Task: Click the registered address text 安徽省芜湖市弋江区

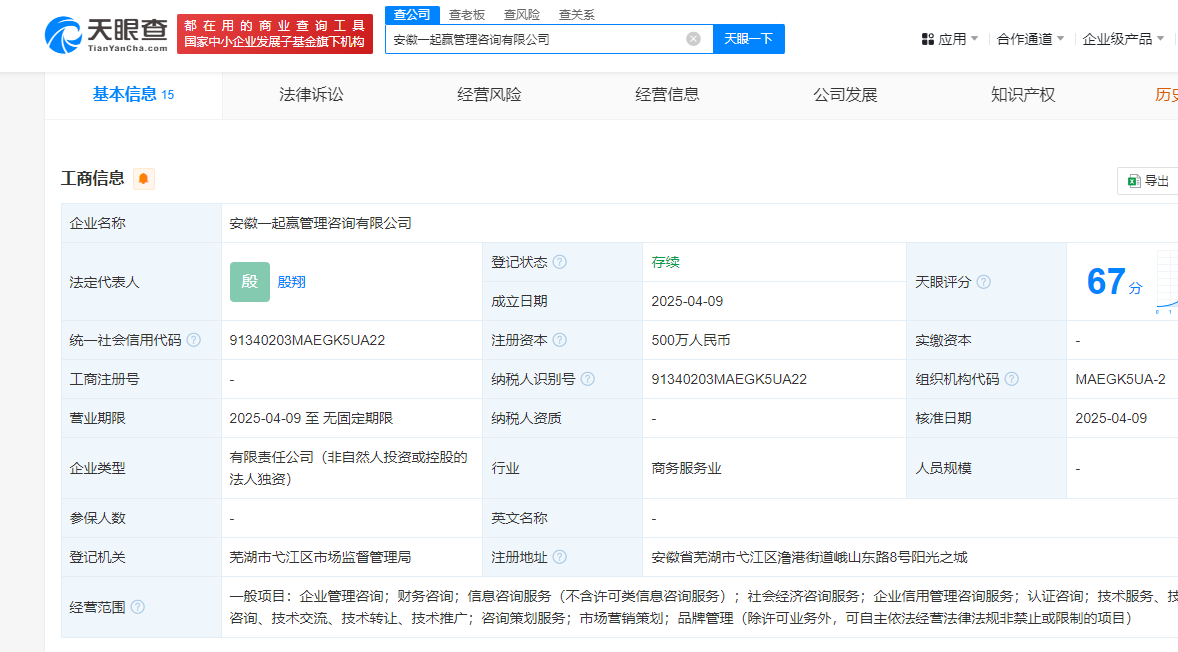Action: point(809,557)
